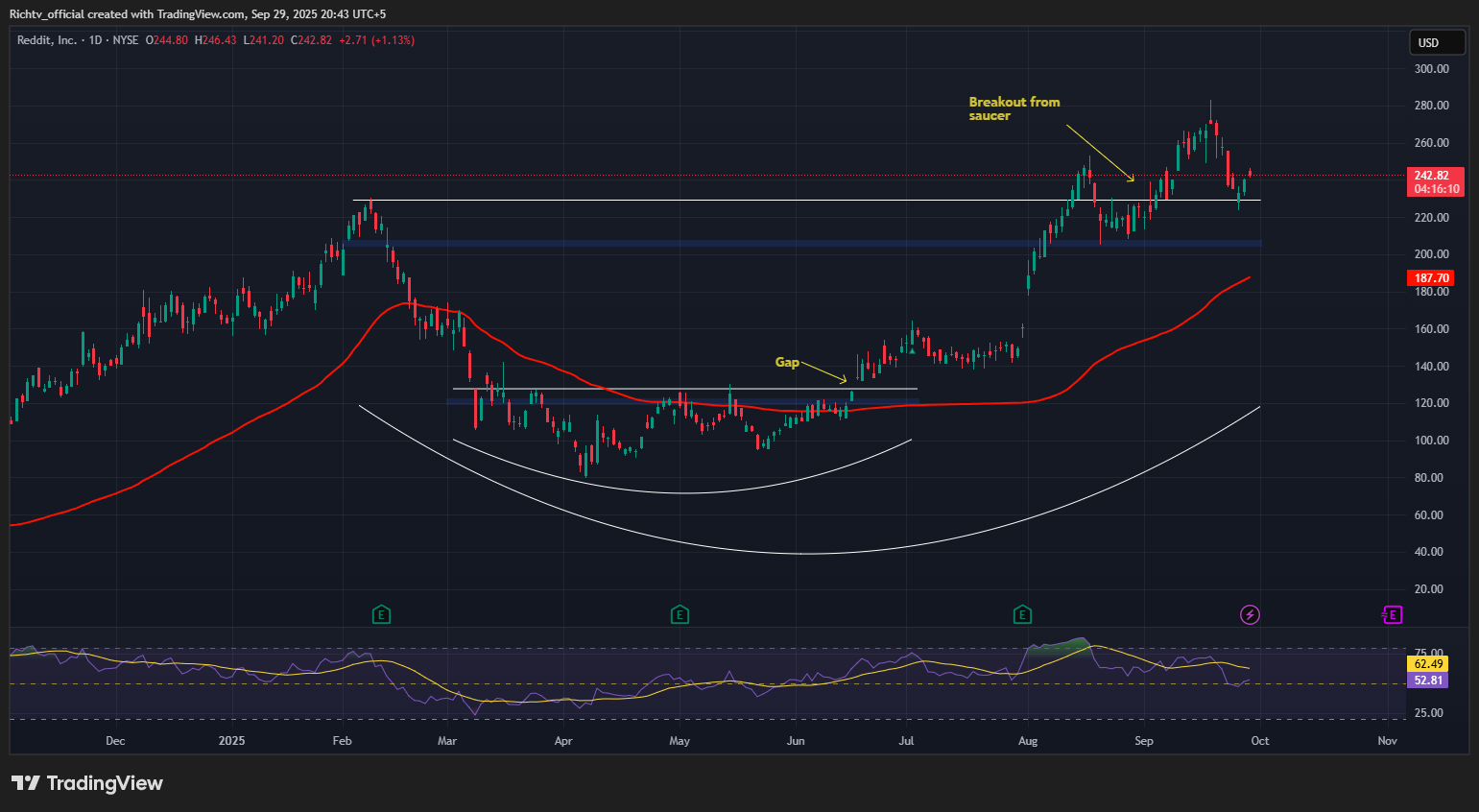Click the 2025 label on time axis
The width and height of the screenshot is (1479, 812).
click(x=231, y=741)
